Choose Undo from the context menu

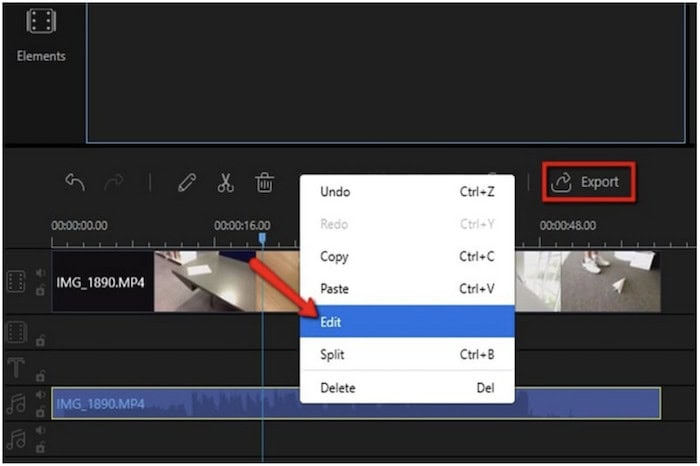(407, 192)
